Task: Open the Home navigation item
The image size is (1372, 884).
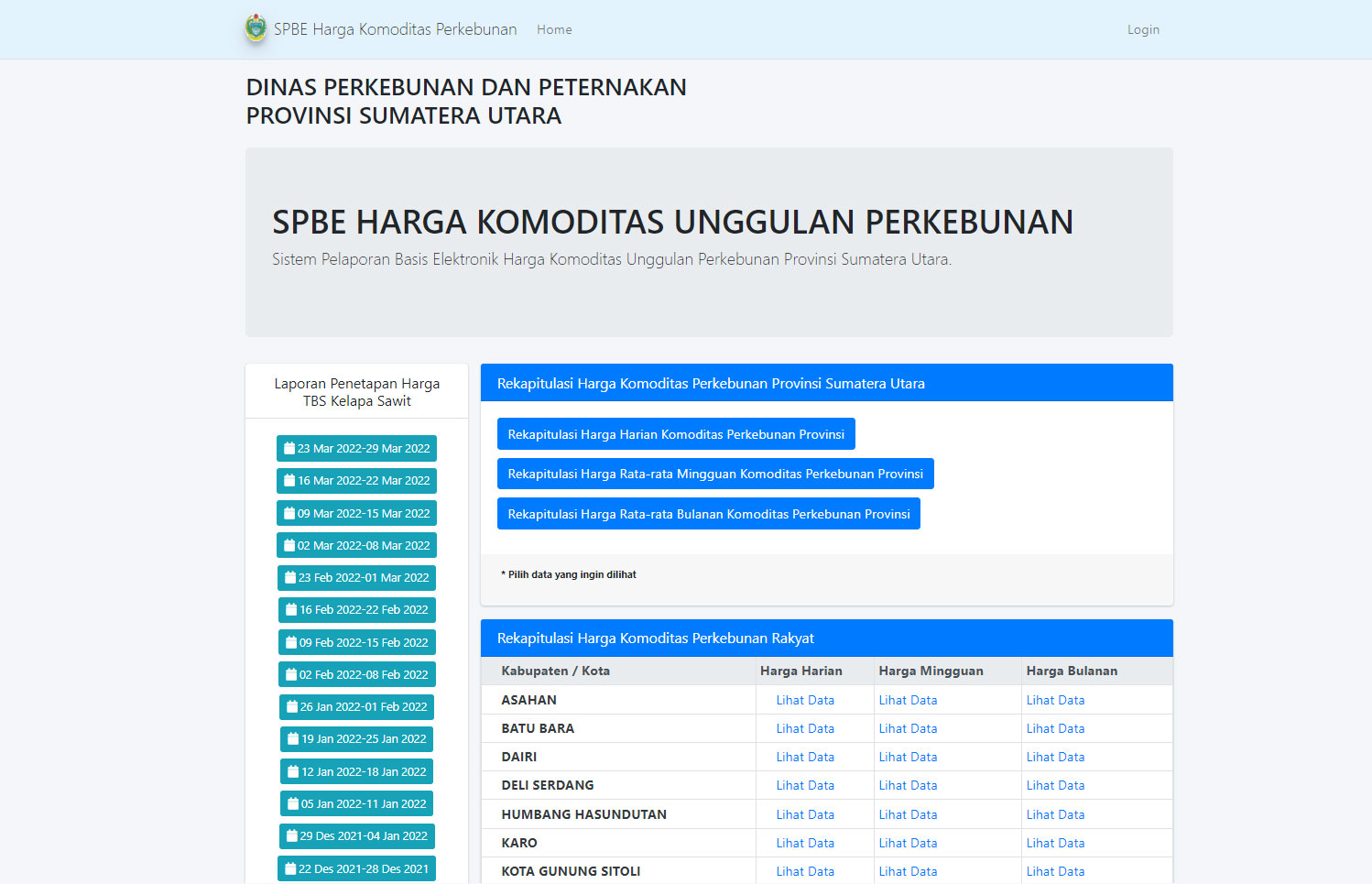Action: (554, 29)
